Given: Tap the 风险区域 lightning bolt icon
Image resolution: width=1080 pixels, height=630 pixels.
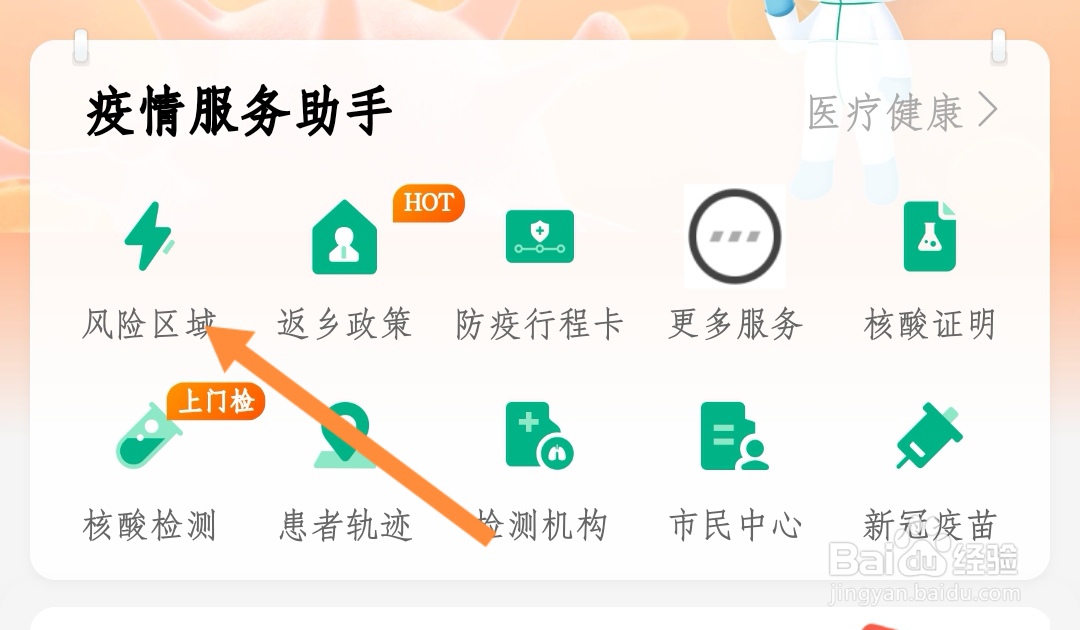Looking at the screenshot, I should pos(149,235).
